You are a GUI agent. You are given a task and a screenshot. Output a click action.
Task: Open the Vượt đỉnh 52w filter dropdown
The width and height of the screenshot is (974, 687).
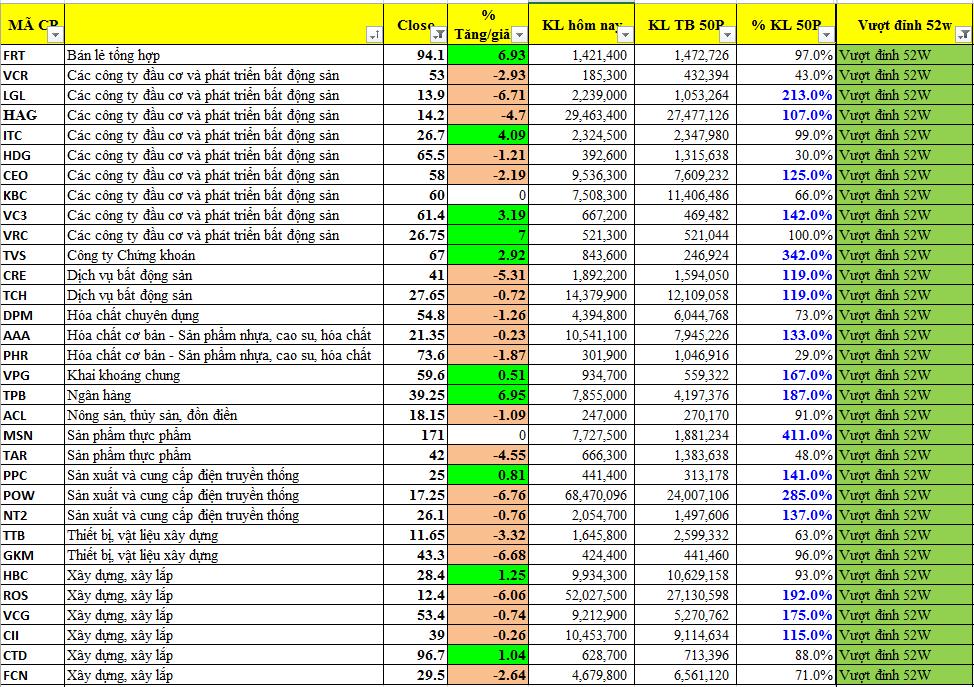pos(963,35)
